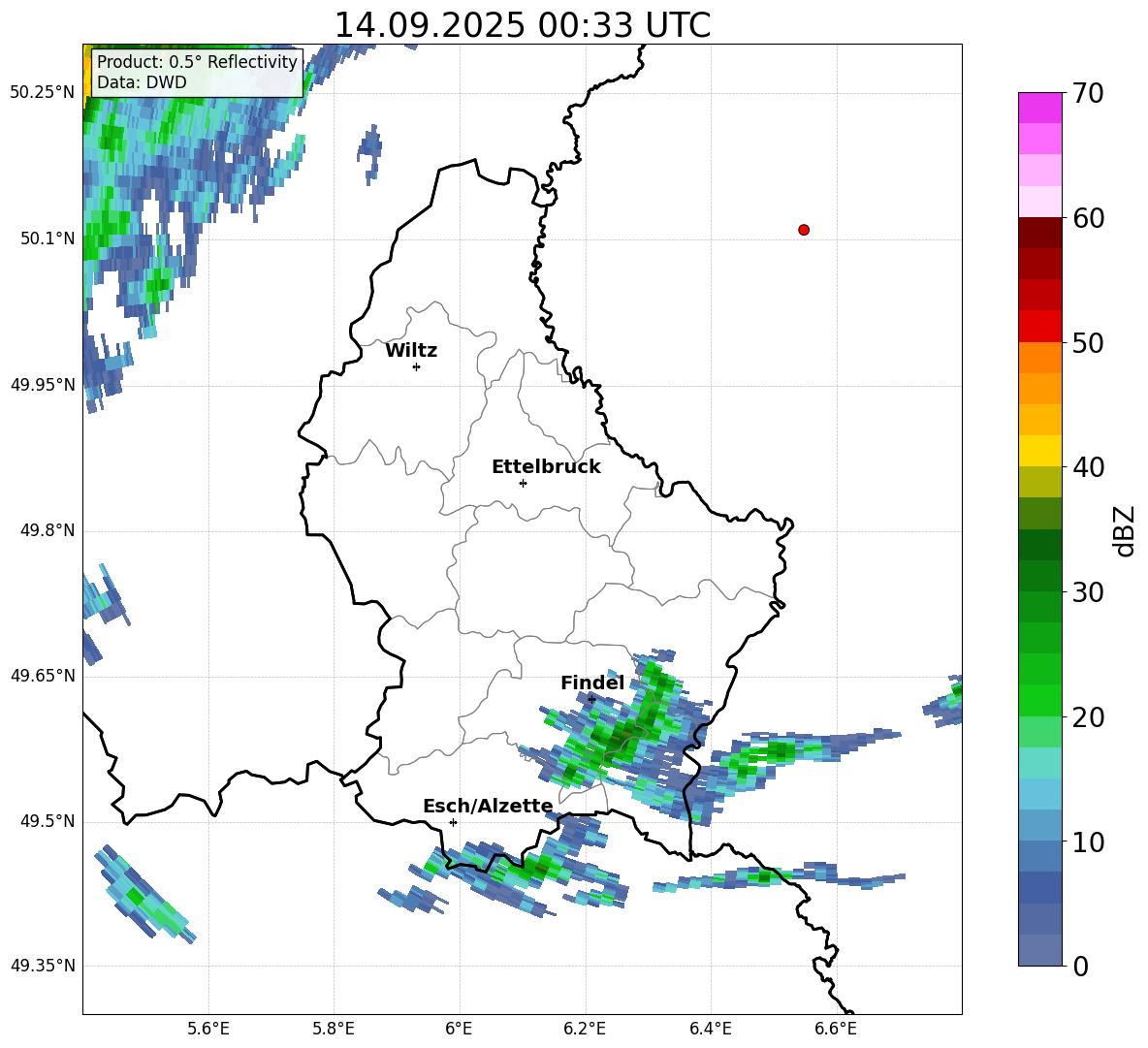
Task: Click the 60 value on colorbar
Action: pyautogui.click(x=1087, y=218)
